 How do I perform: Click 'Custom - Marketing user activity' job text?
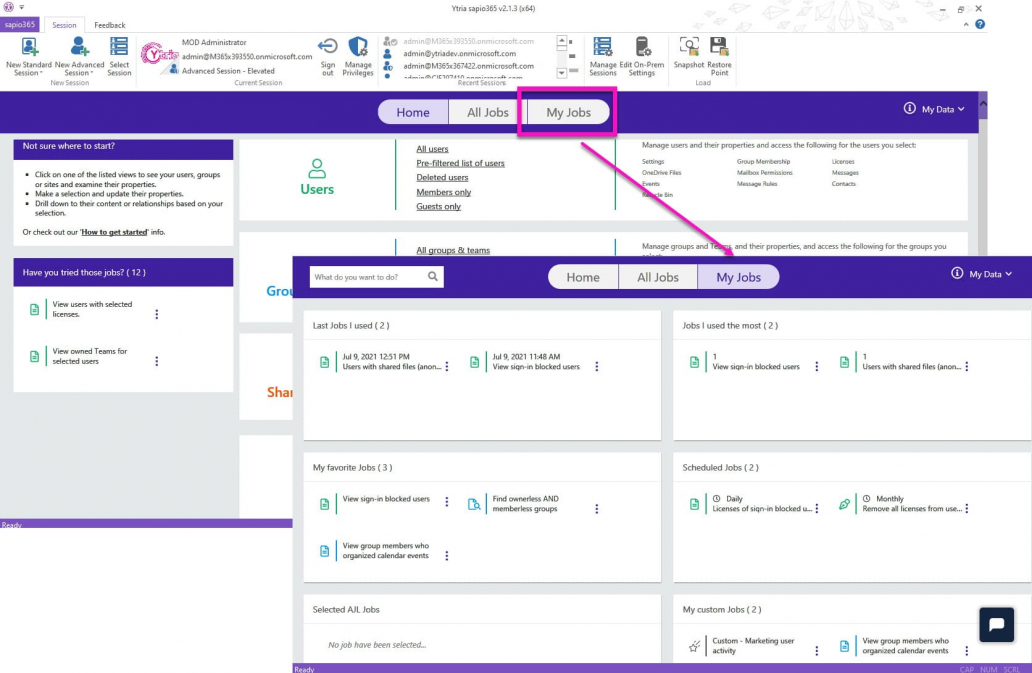pos(754,646)
